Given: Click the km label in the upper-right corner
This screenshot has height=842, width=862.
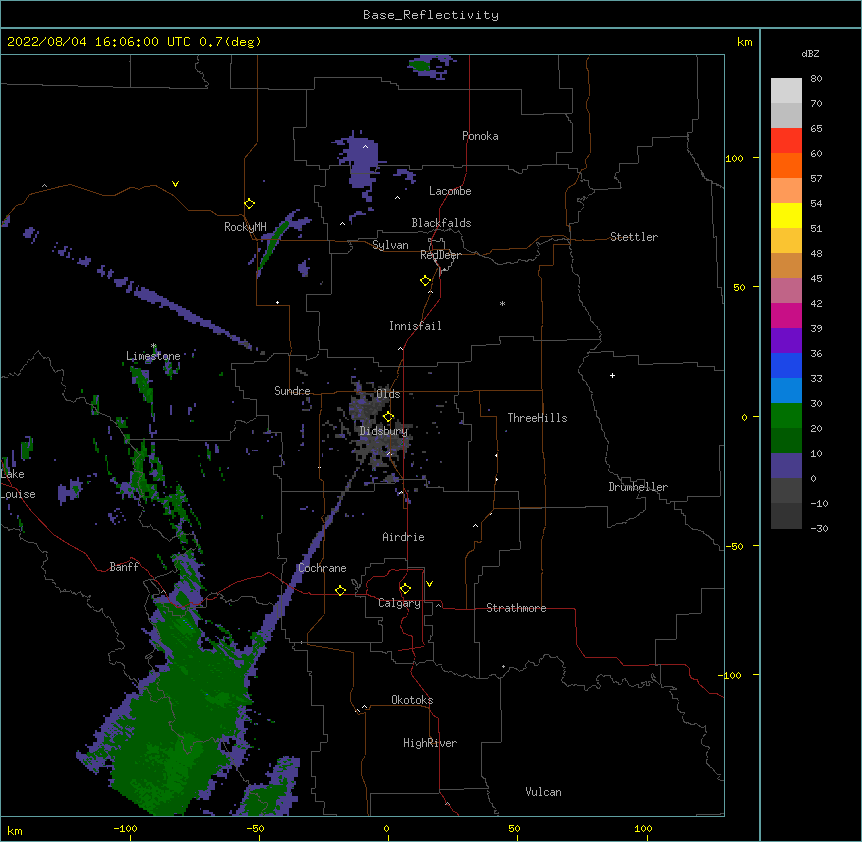Looking at the screenshot, I should click(745, 42).
